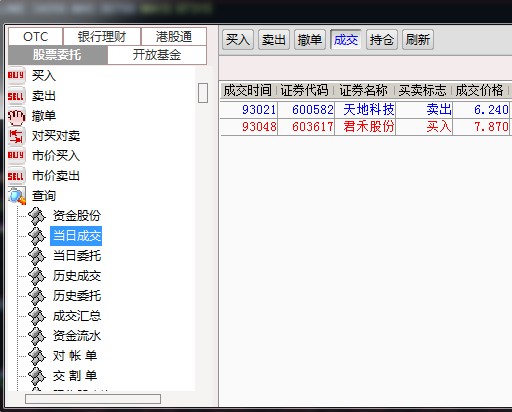Click the SELL icon beside 市价卖出

click(16, 176)
